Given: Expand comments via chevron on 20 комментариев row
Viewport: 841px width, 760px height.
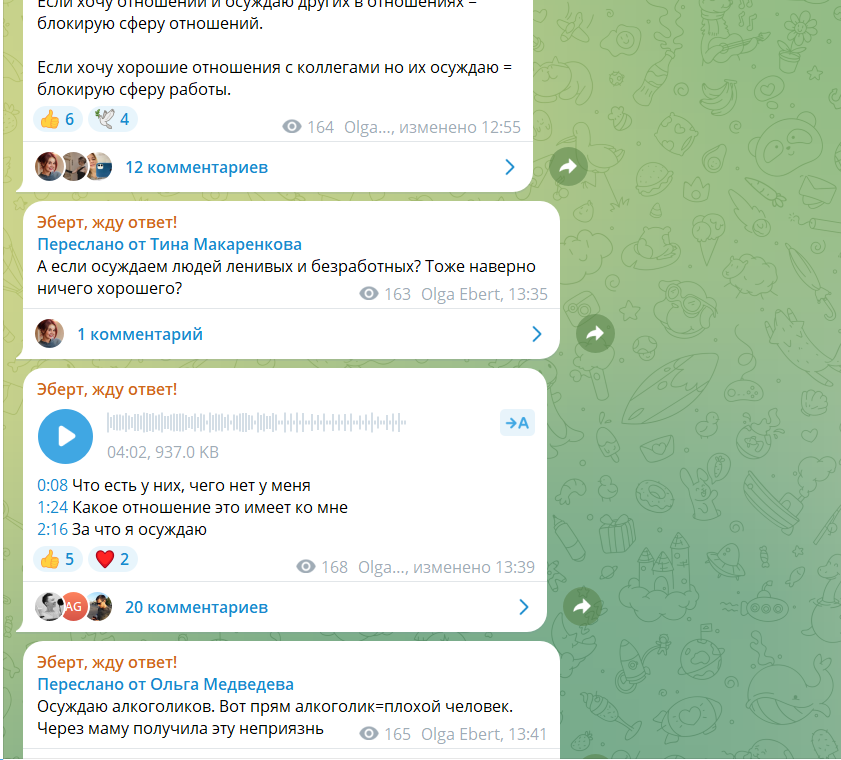Looking at the screenshot, I should coord(524,607).
